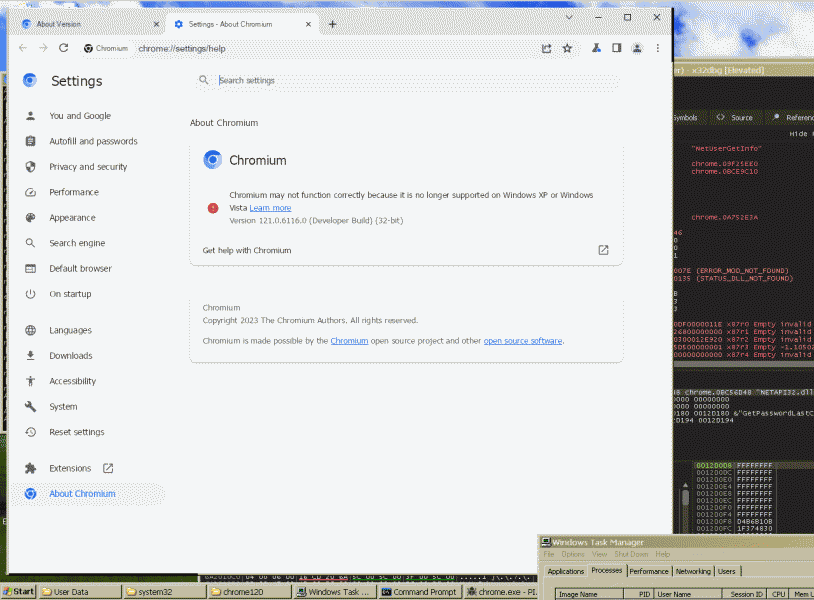Sort by Image Name column in Task Manager
This screenshot has width=814, height=600.
point(589,594)
